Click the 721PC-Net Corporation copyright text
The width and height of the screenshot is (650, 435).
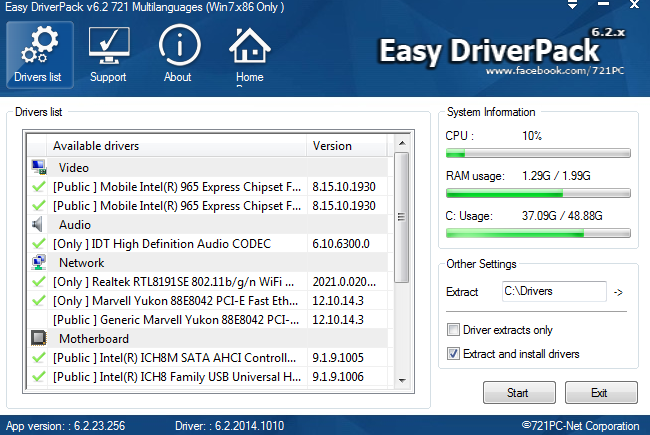pos(580,426)
